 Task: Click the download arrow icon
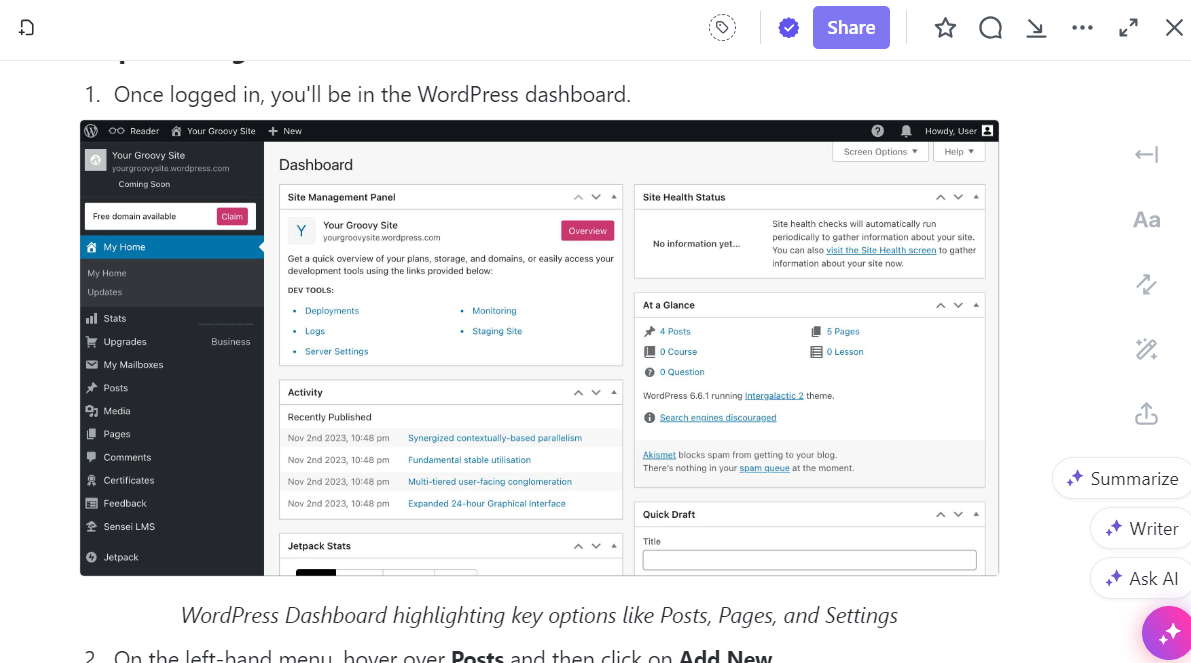[1036, 28]
